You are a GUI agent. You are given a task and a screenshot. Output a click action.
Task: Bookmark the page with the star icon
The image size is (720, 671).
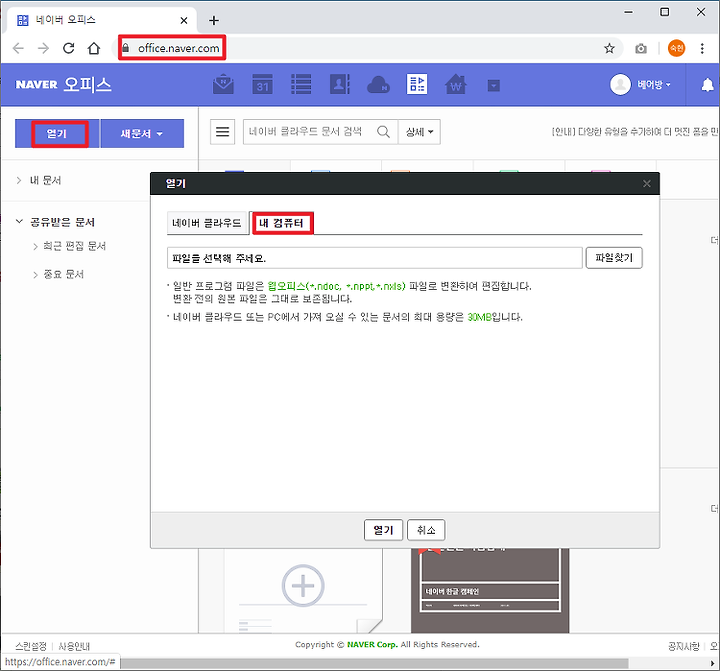tap(609, 48)
